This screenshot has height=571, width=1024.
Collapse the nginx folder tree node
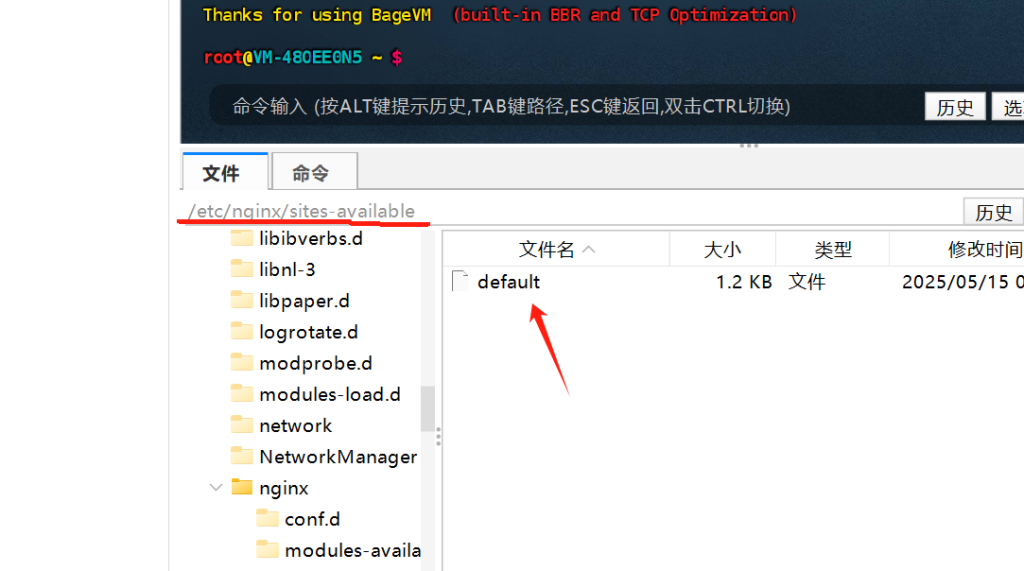click(x=216, y=487)
